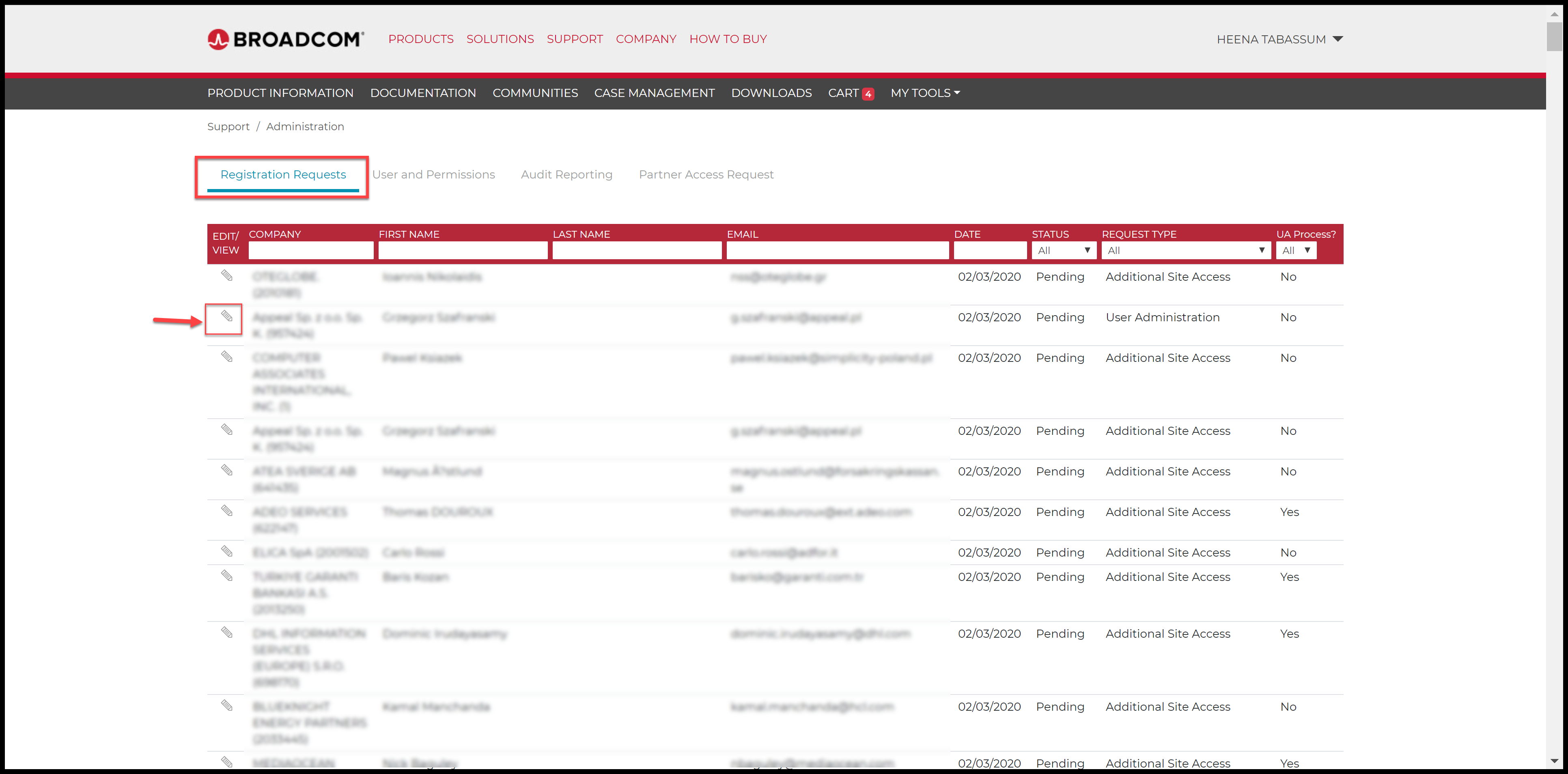Viewport: 1568px width, 774px height.
Task: Click the pencil icon on the first UA Process Yes row
Action: 226,511
